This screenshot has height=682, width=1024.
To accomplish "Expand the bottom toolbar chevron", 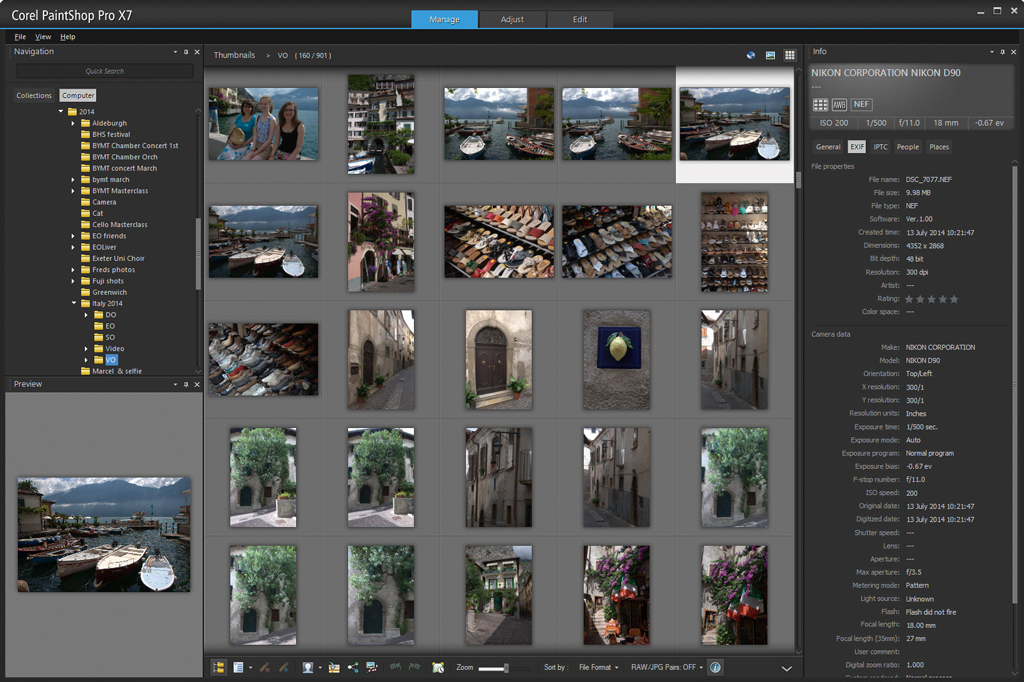I will [787, 667].
